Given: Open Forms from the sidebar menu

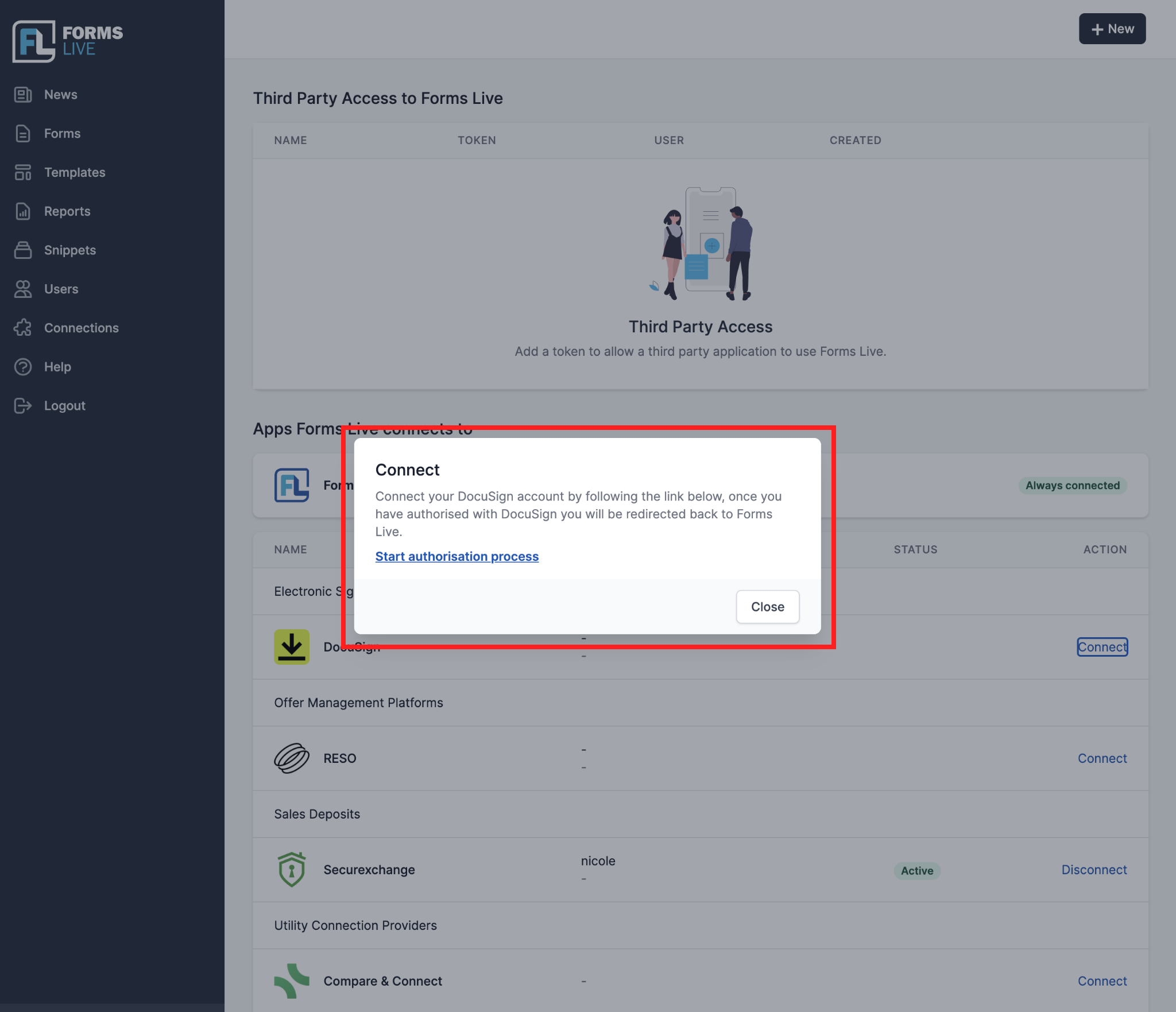Looking at the screenshot, I should pos(63,134).
